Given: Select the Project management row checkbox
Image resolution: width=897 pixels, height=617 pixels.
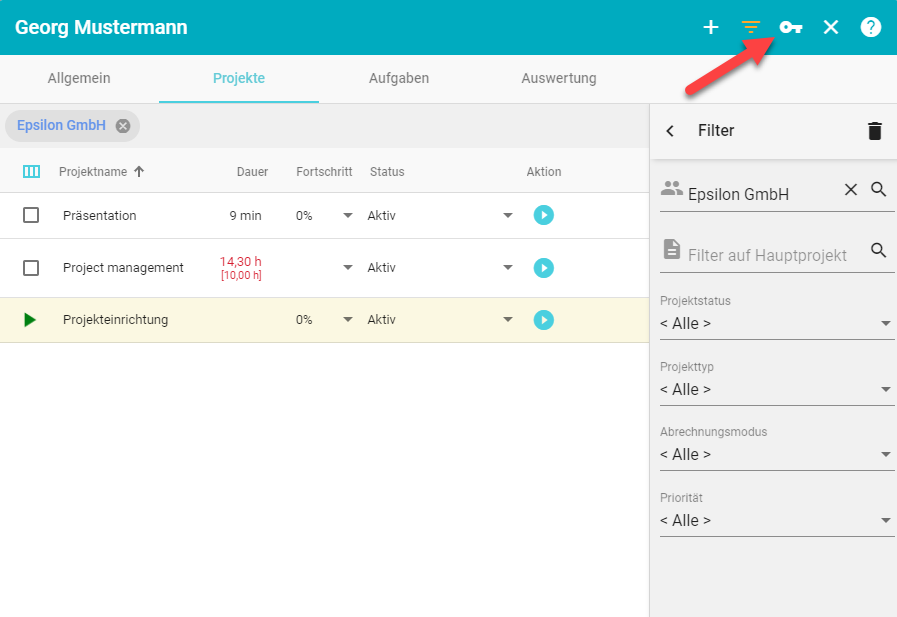Looking at the screenshot, I should click(31, 268).
